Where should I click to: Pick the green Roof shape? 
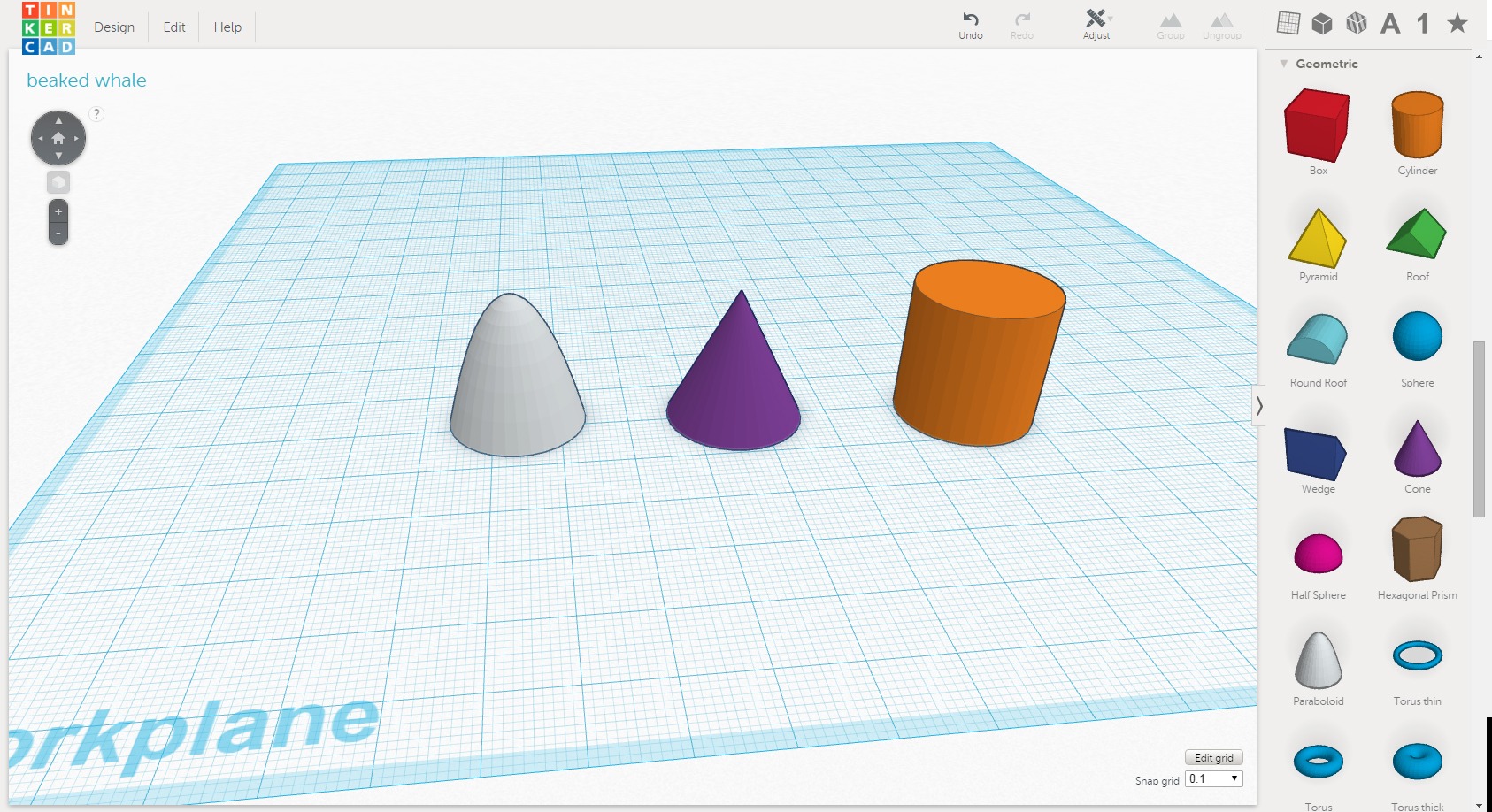tap(1417, 234)
